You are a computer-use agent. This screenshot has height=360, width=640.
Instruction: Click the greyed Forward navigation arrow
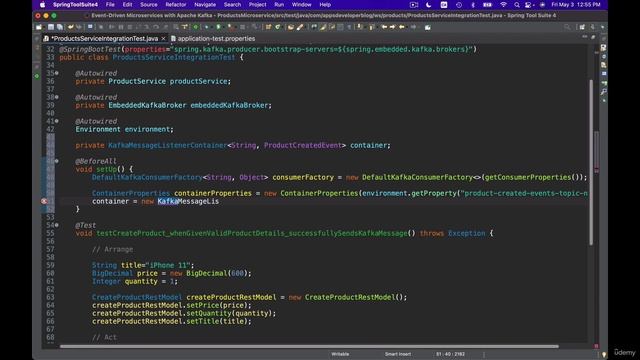[x=413, y=27]
